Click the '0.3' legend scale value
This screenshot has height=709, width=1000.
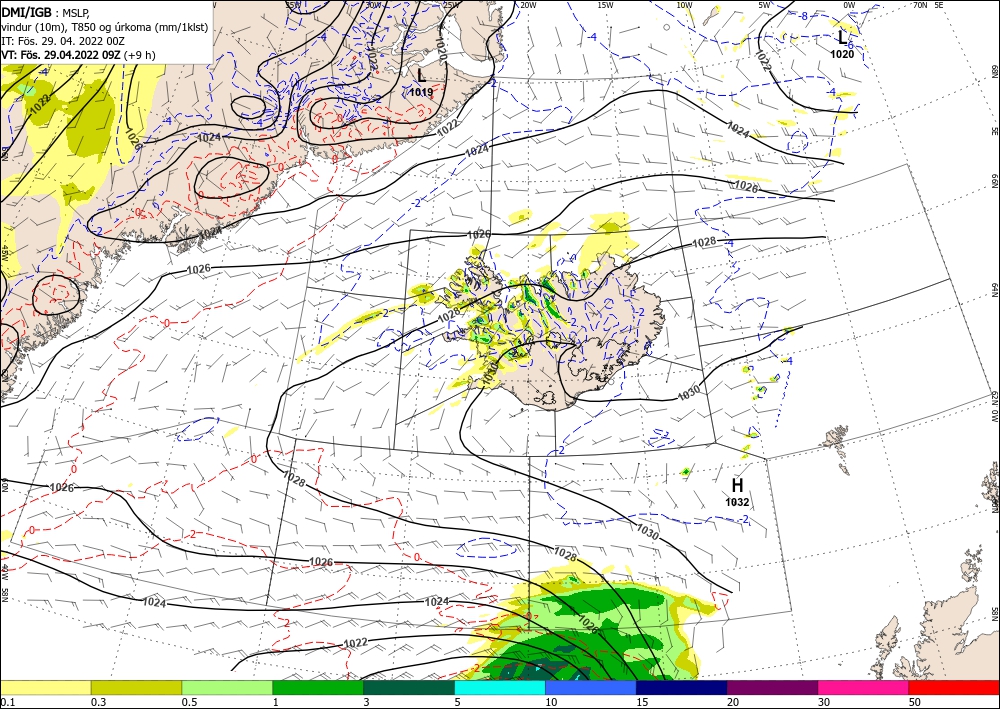pyautogui.click(x=98, y=702)
